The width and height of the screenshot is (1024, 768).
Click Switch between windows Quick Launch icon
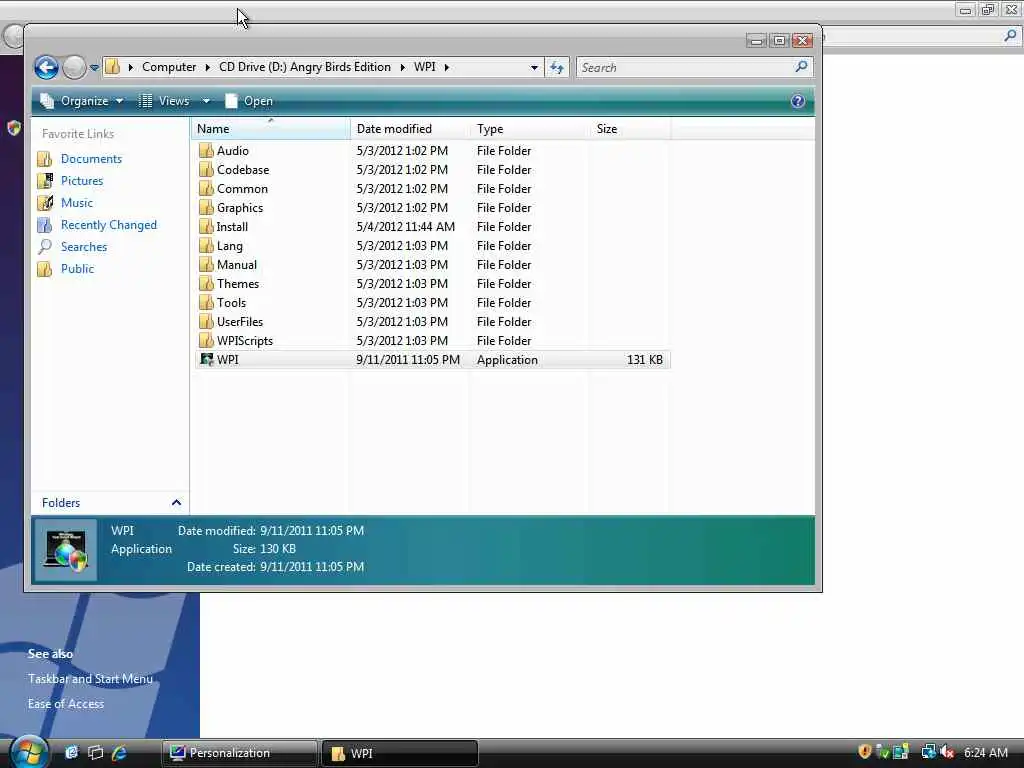coord(95,753)
